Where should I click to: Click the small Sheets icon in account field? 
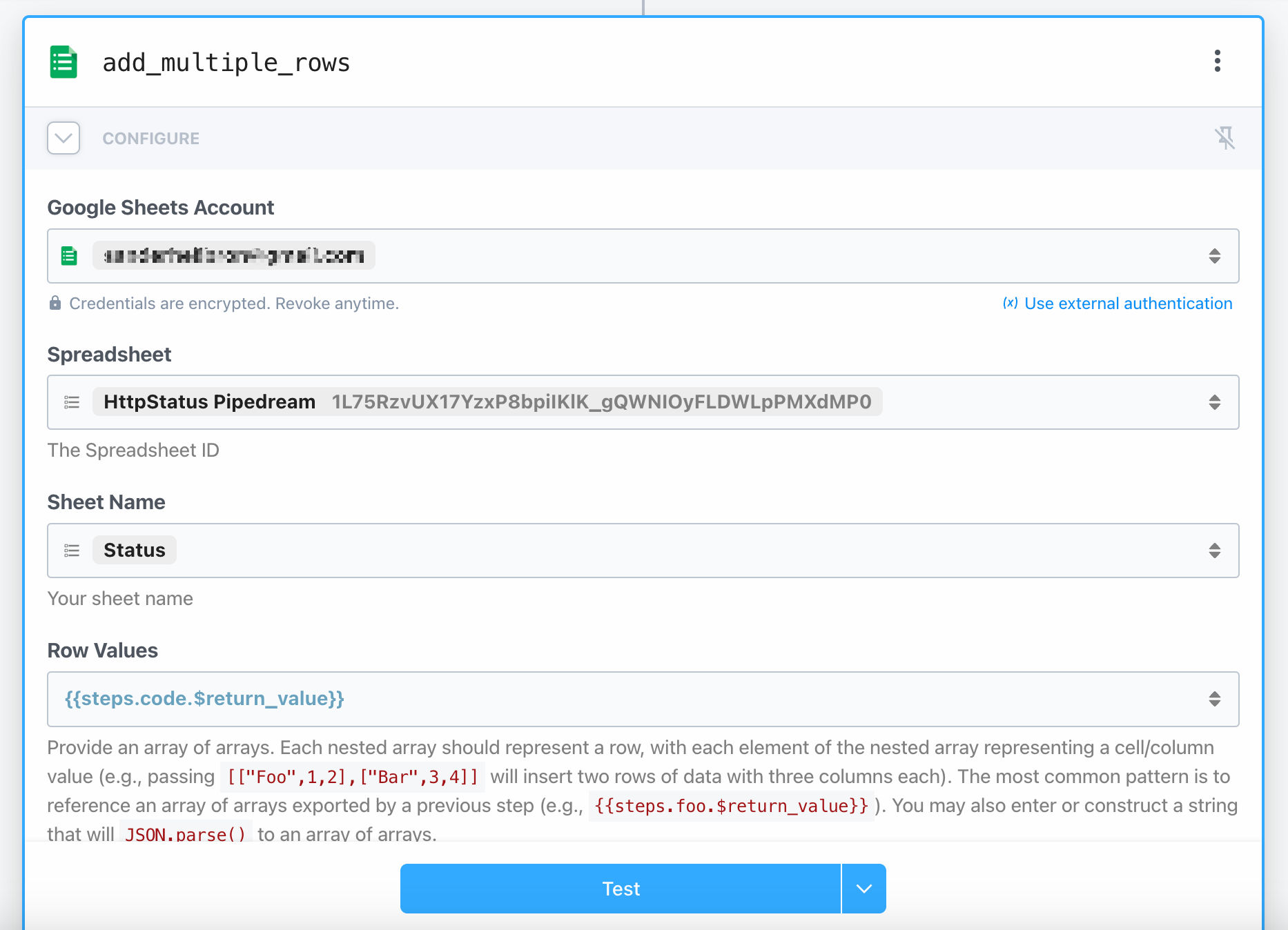coord(69,256)
